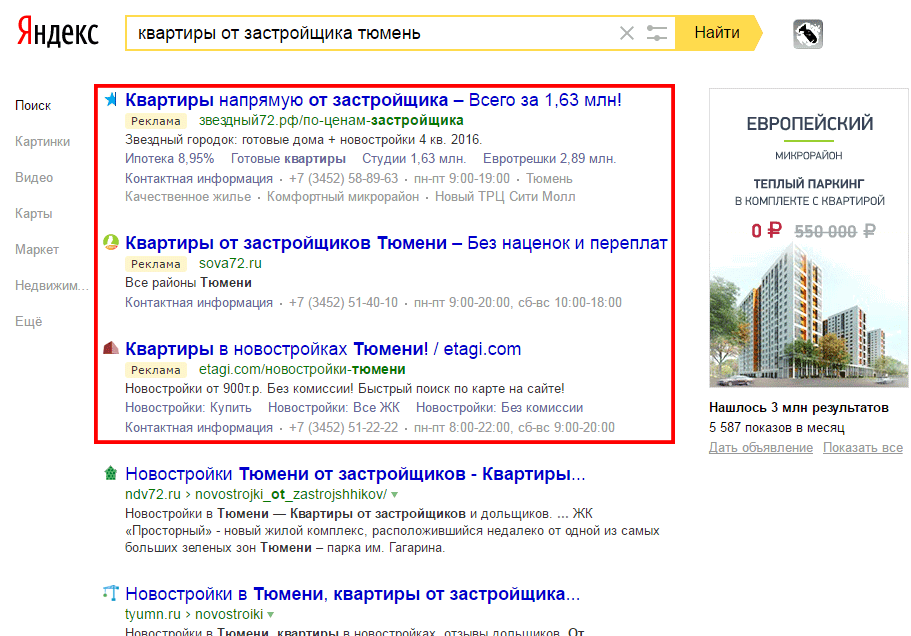This screenshot has height=636, width=911.
Task: Open the Готовые квартиры sitelink
Action: click(x=288, y=159)
